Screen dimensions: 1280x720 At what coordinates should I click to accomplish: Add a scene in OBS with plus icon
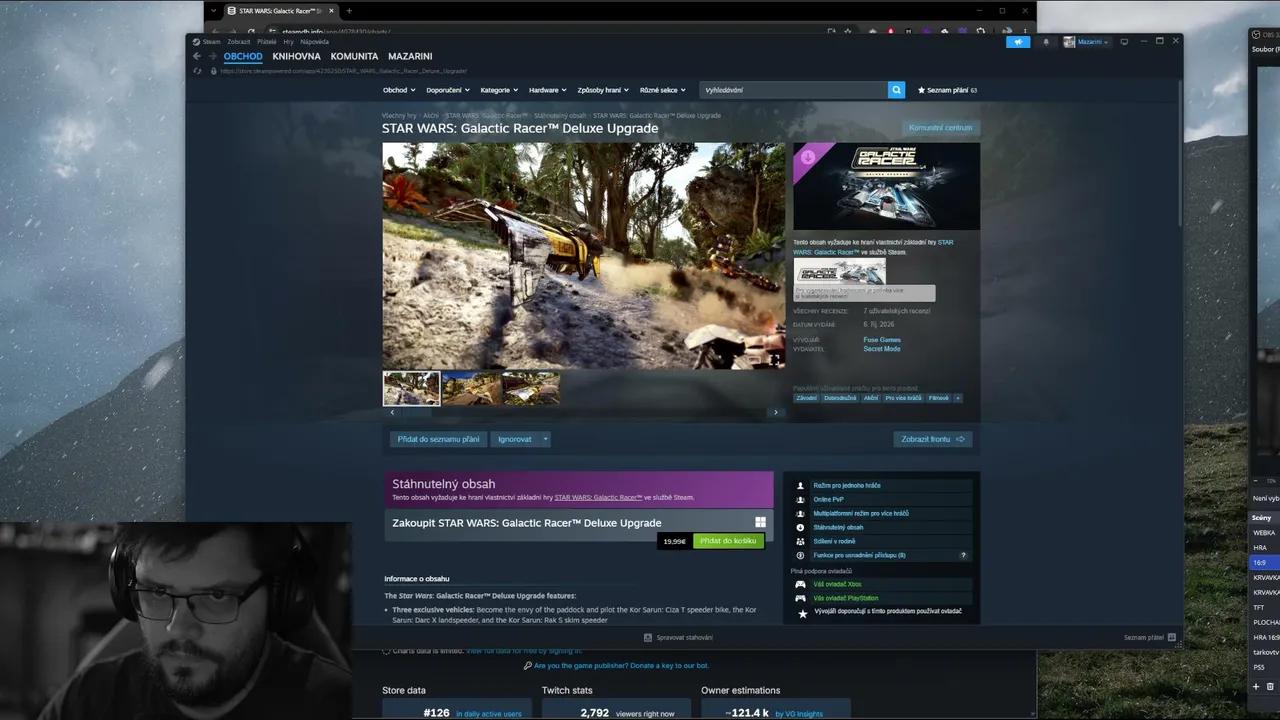pos(1256,687)
